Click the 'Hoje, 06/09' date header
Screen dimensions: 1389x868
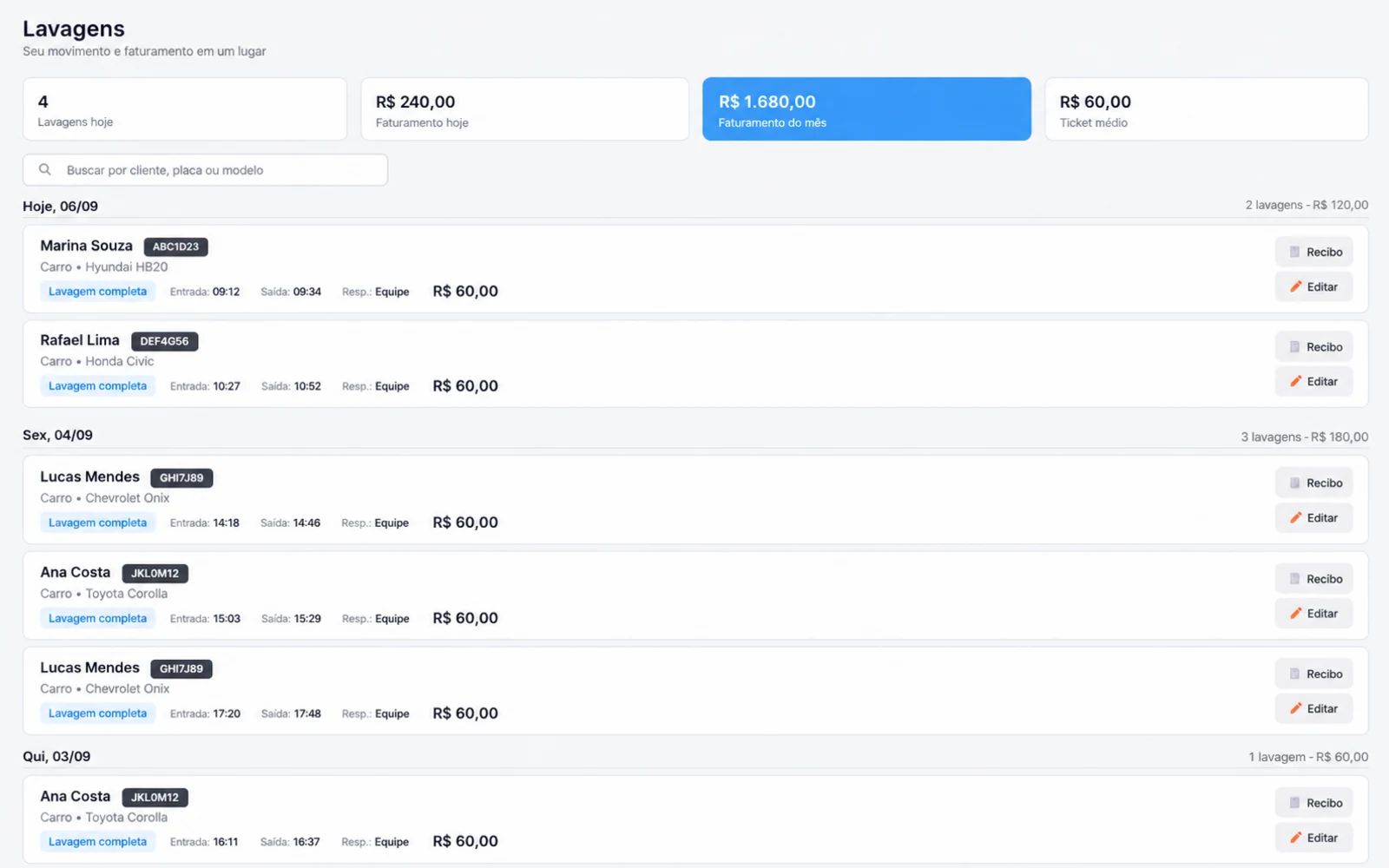[61, 207]
